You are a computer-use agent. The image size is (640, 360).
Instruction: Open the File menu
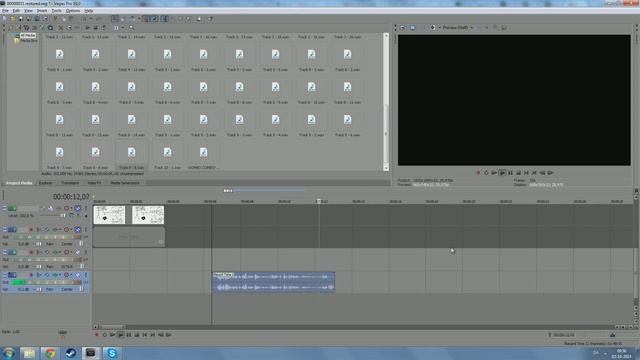coord(5,11)
